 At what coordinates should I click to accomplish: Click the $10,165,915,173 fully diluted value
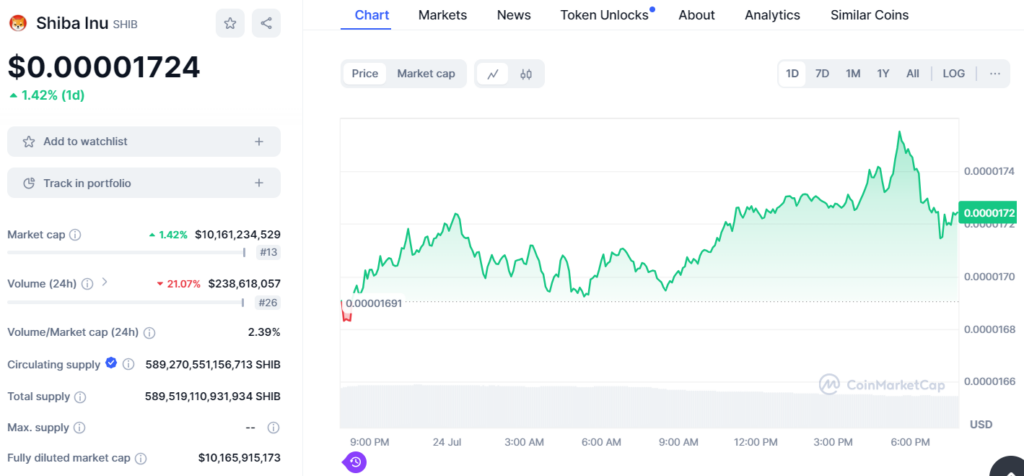point(240,458)
